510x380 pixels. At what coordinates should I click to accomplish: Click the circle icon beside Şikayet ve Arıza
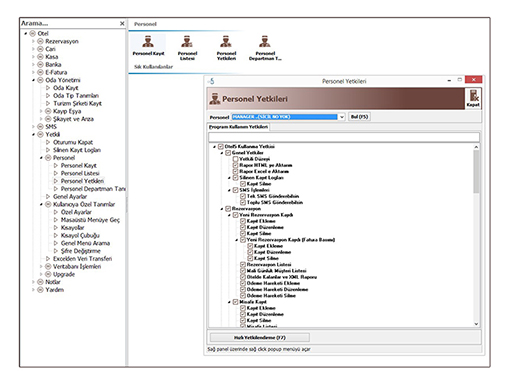click(48, 119)
